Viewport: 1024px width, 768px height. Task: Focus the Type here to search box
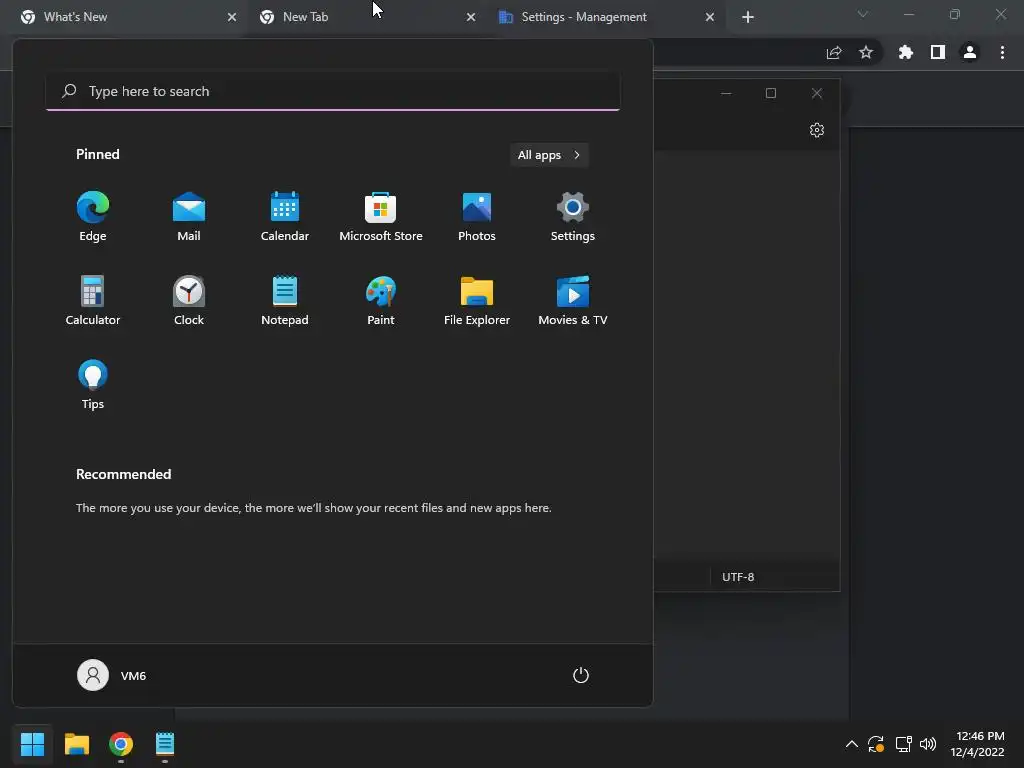point(333,91)
